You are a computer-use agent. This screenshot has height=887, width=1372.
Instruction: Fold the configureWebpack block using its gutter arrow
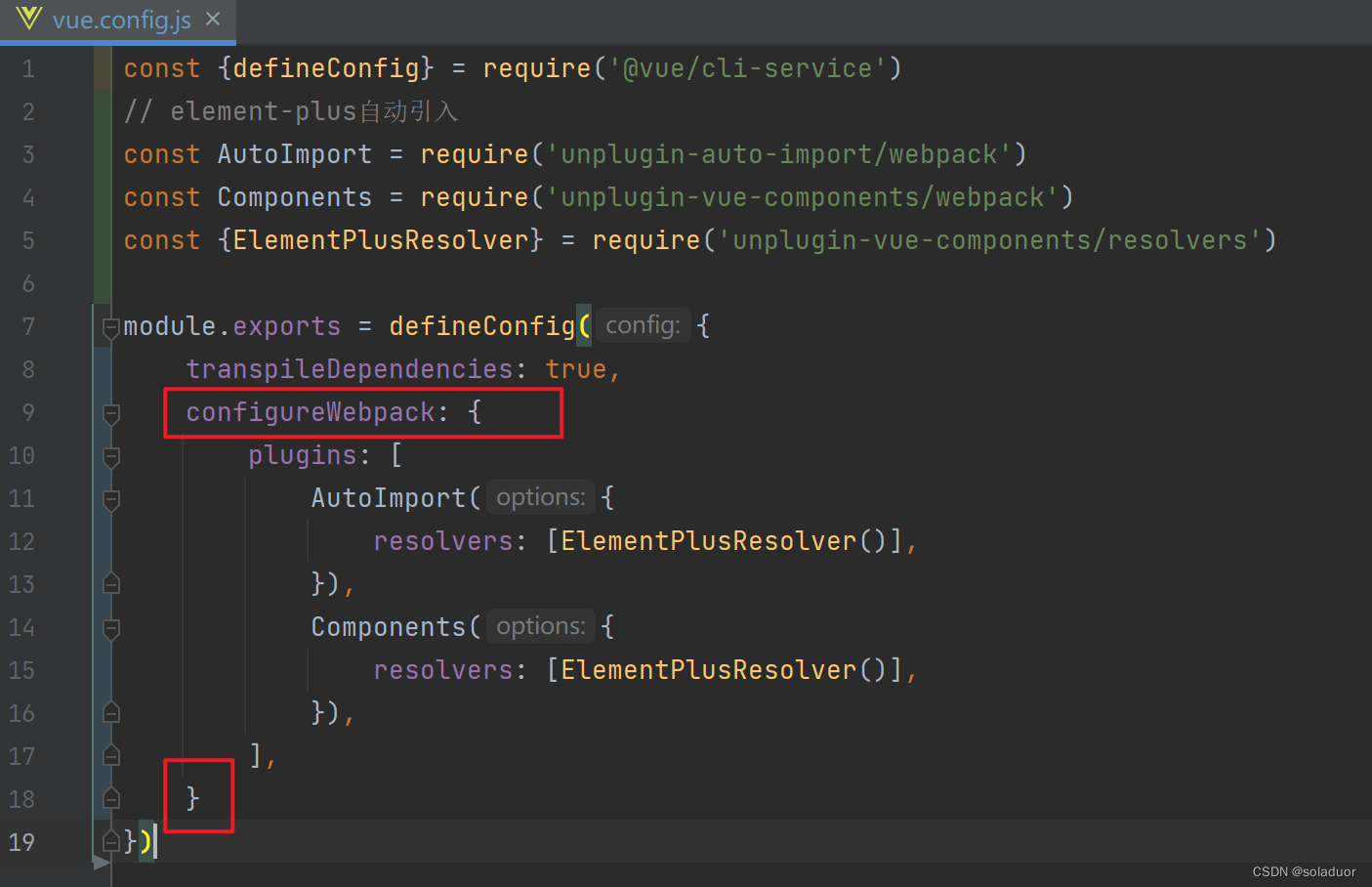pos(109,413)
